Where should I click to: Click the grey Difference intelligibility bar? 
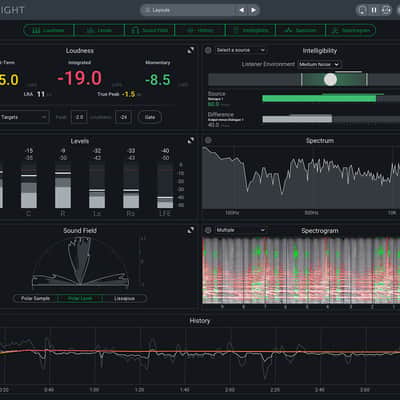click(x=297, y=119)
